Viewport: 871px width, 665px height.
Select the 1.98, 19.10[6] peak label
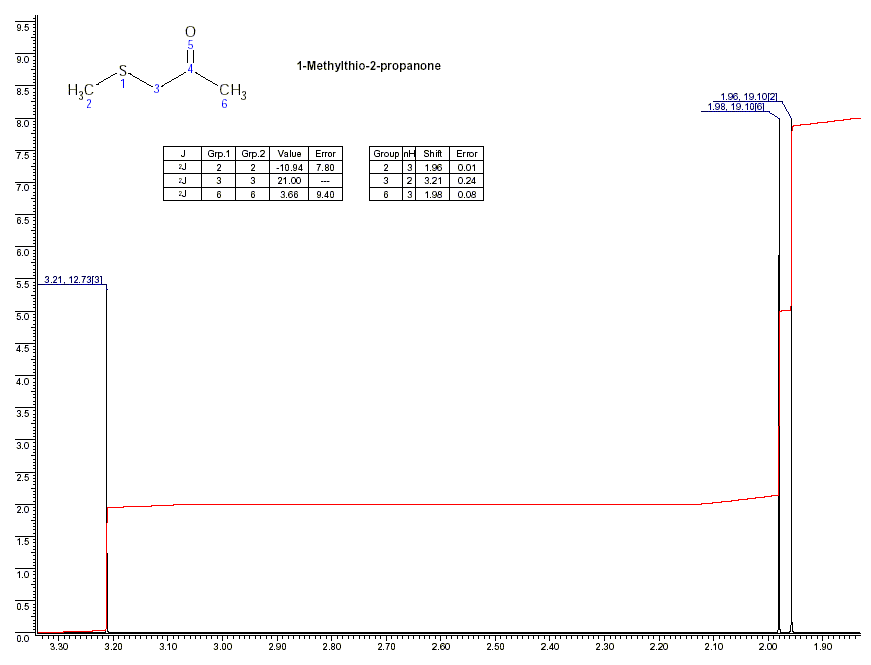tap(735, 107)
